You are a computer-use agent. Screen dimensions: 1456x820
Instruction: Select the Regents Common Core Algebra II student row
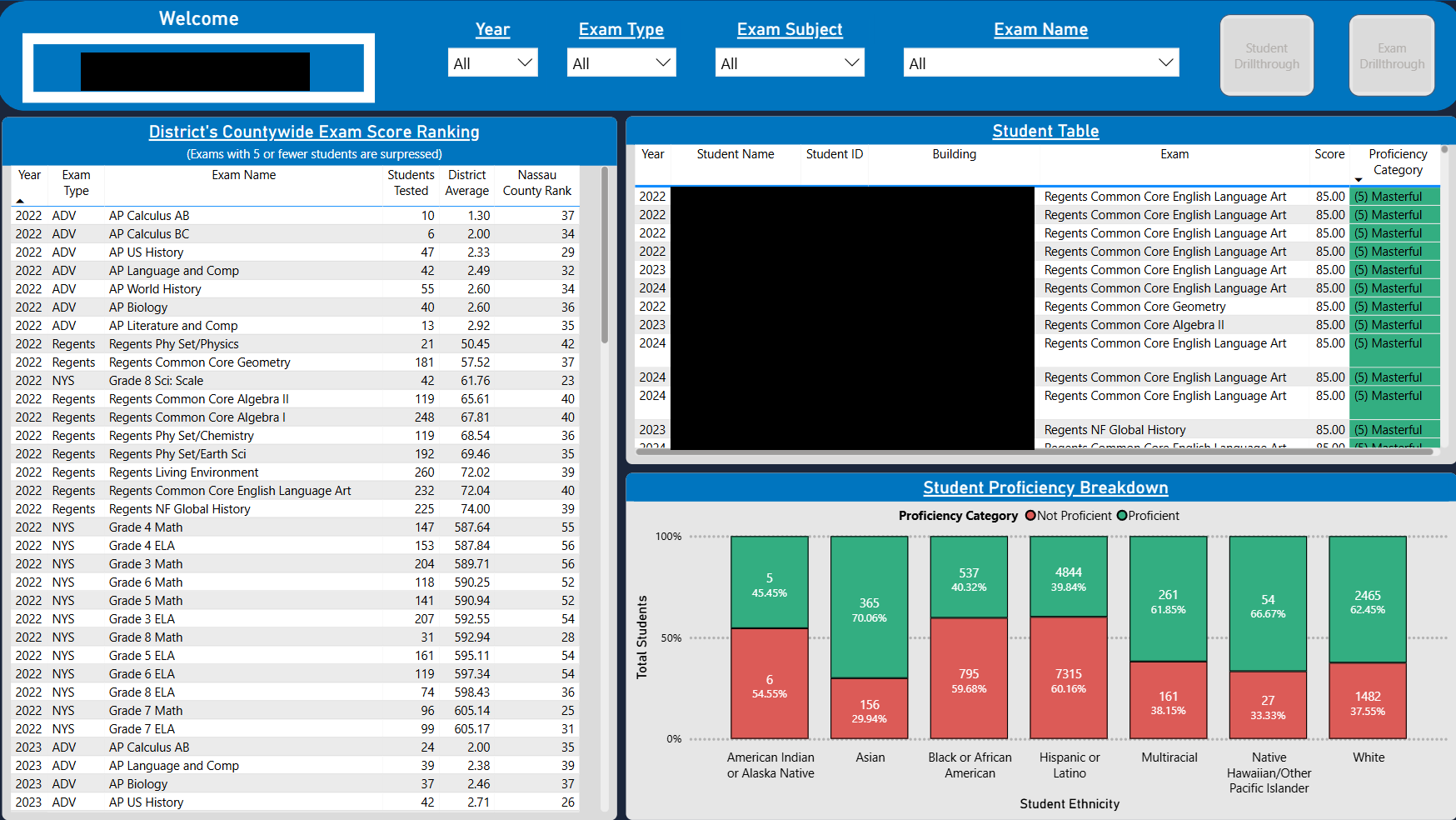(x=1037, y=325)
